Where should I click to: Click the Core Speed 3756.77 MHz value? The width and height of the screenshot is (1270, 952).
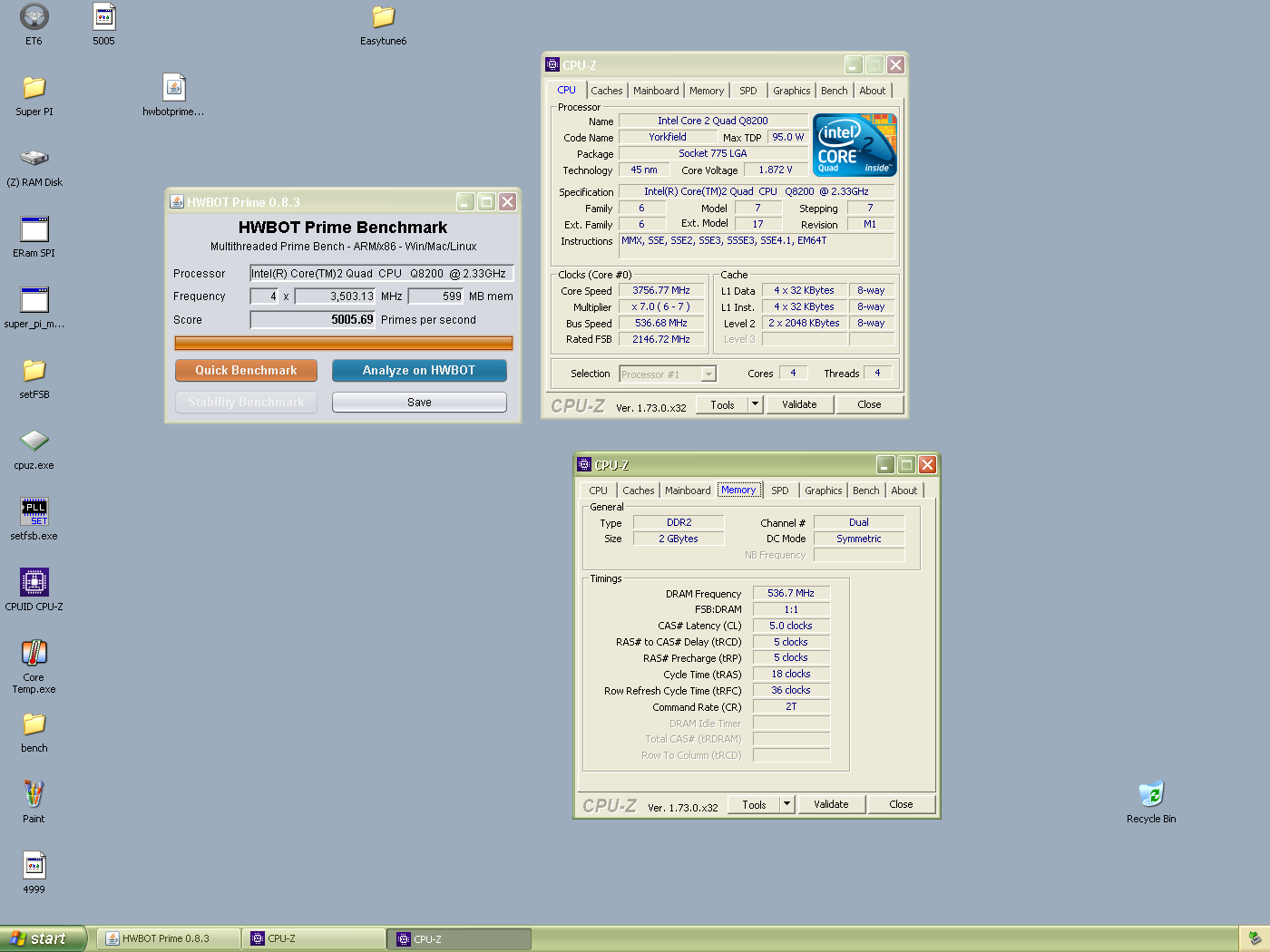pos(661,290)
